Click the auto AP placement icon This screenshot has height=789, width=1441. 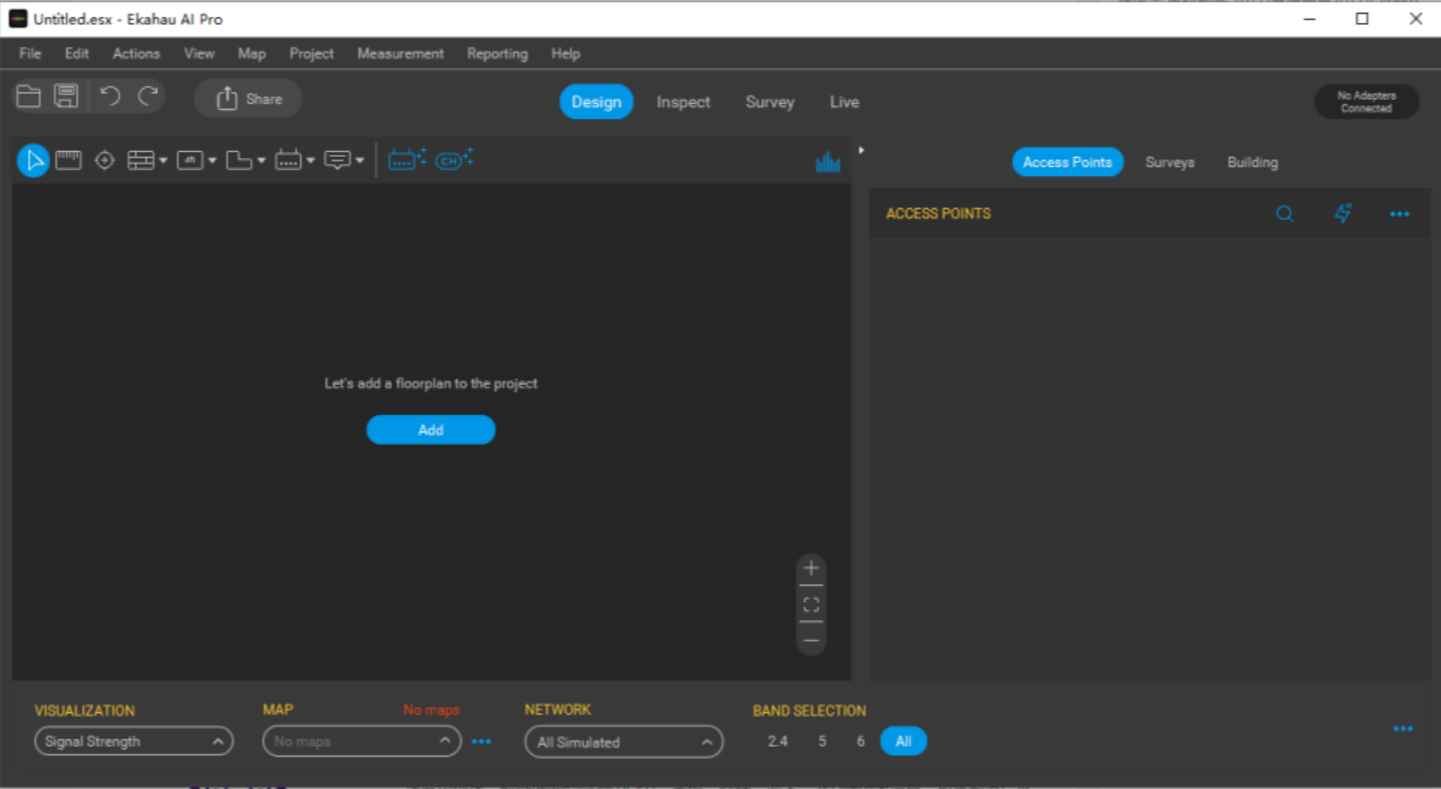406,159
